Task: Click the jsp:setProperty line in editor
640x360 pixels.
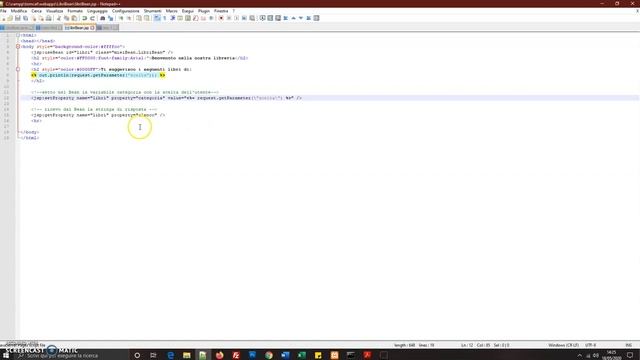Action: [167, 98]
